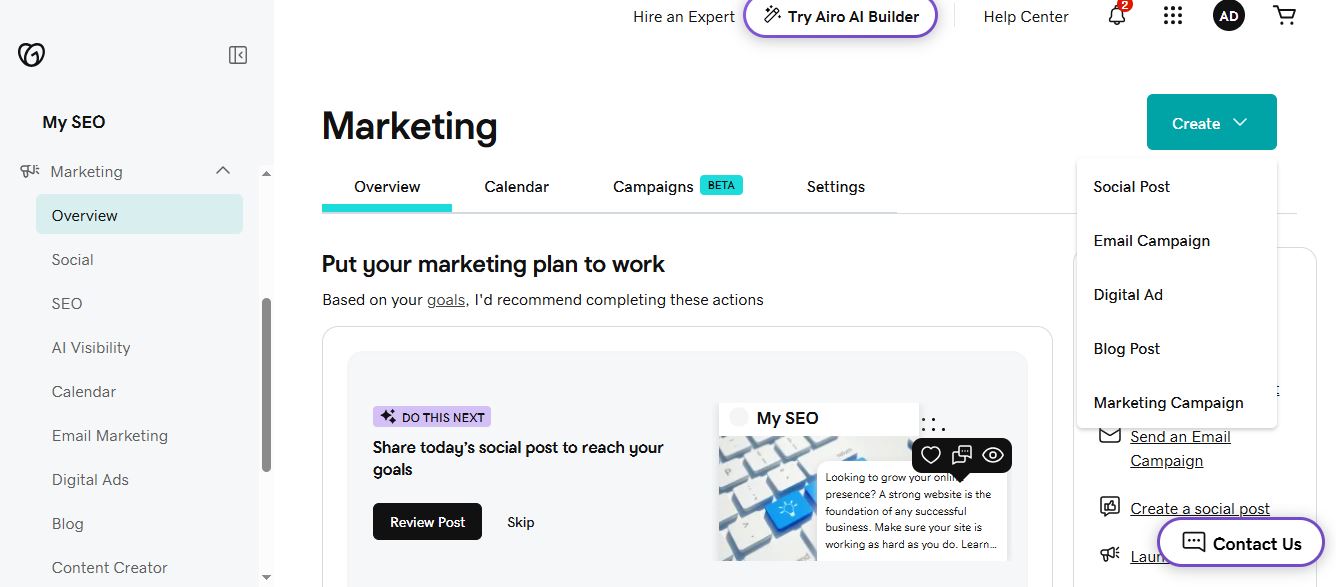Click the dots handle on My SEO preview
Image resolution: width=1336 pixels, height=587 pixels.
click(932, 424)
